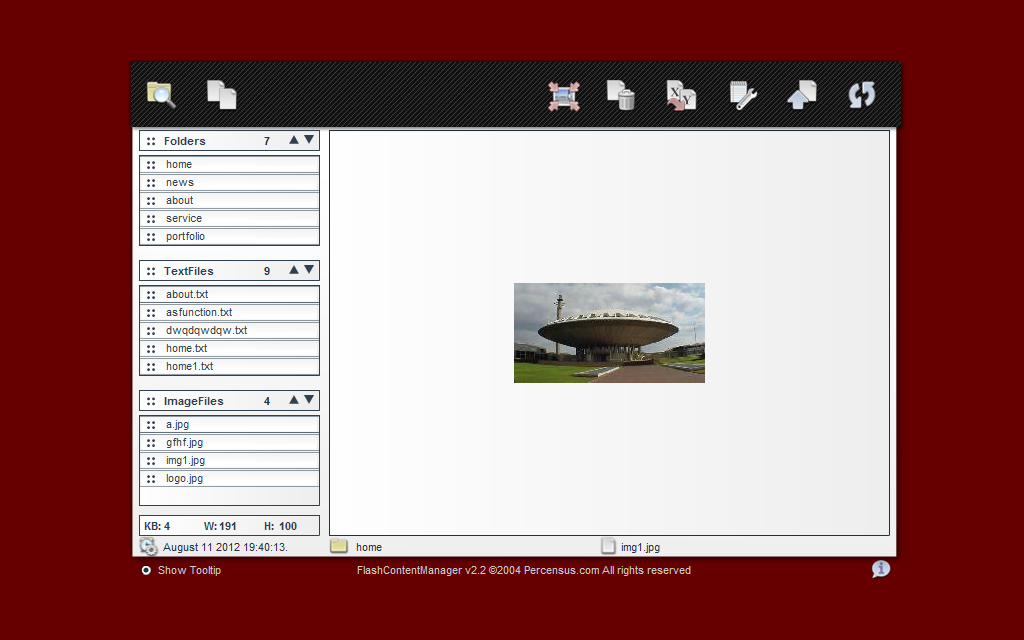Click the rename file XY icon

click(x=681, y=95)
